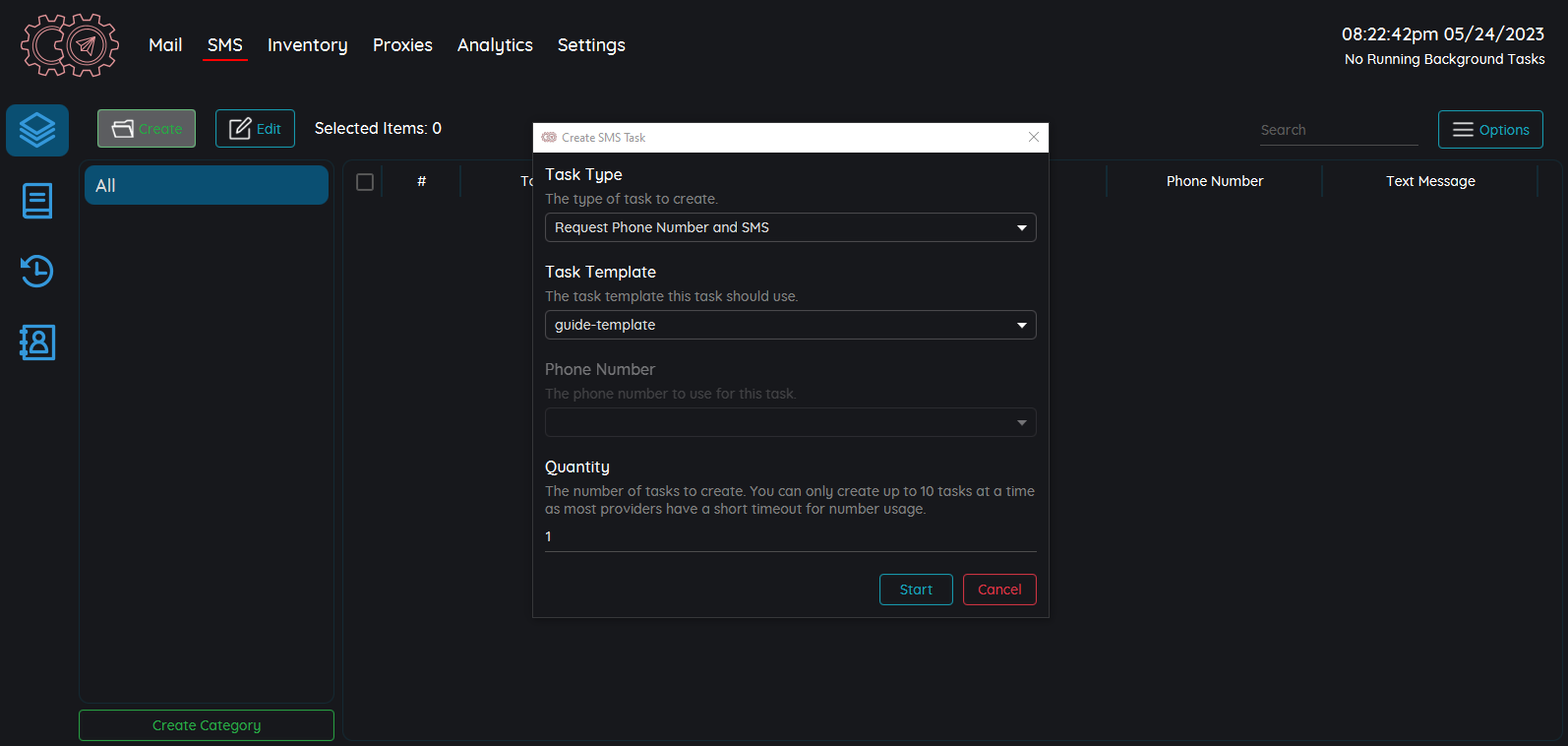Open the contacts address book icon
This screenshot has height=746, width=1568.
click(37, 342)
